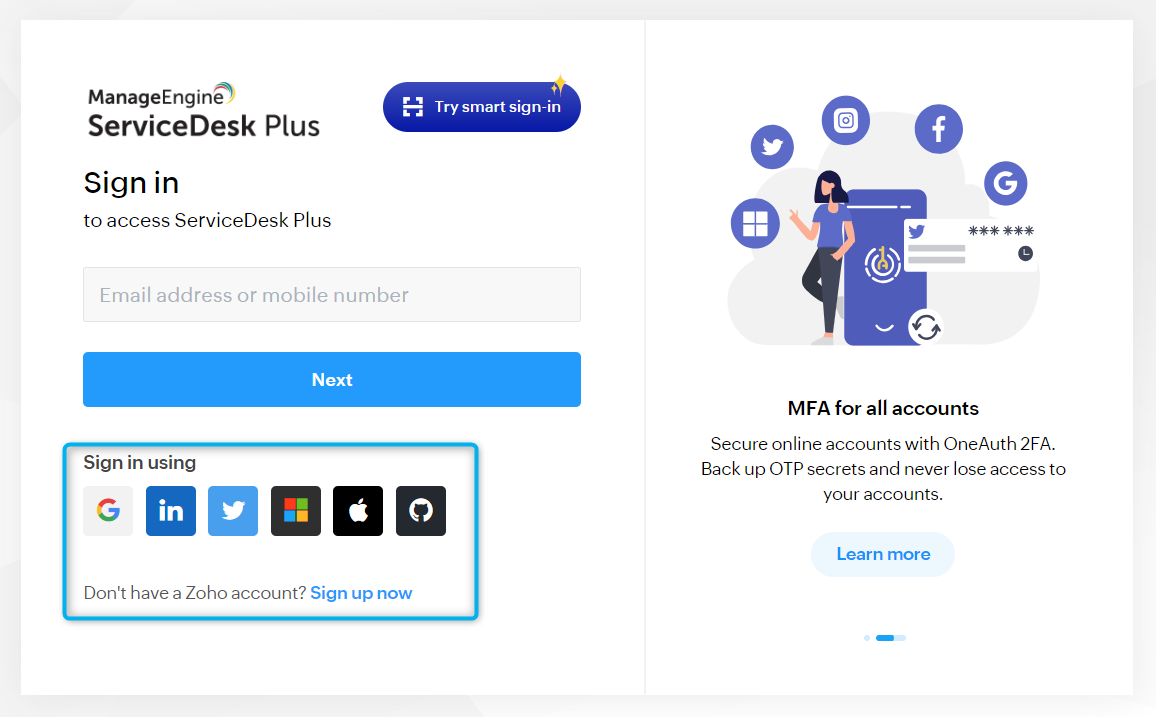Choose the Twitter sign-in icon
This screenshot has width=1156, height=717.
pos(233,511)
